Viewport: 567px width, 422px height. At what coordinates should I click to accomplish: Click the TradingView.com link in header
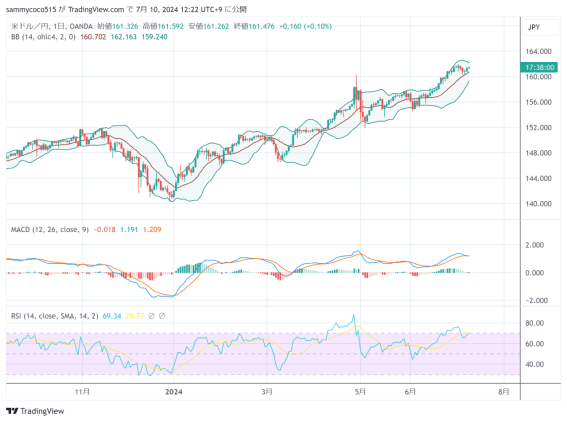[x=96, y=9]
